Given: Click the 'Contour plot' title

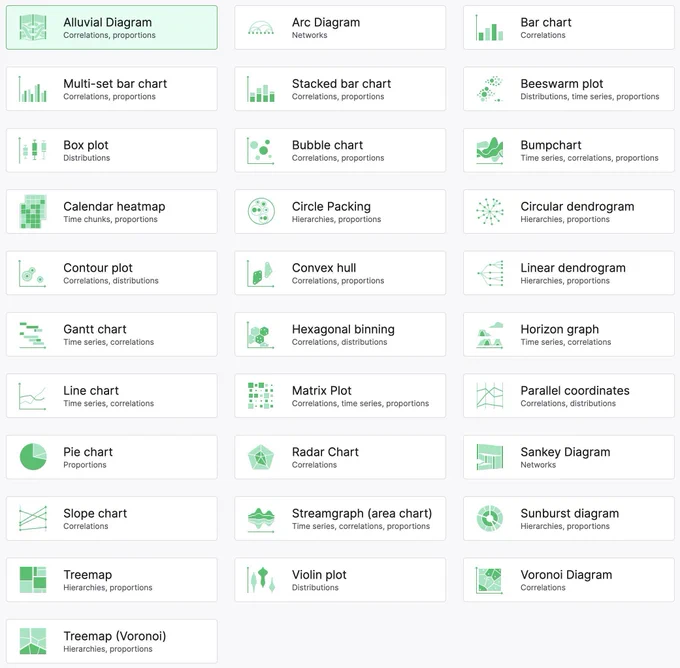Looking at the screenshot, I should [x=98, y=268].
